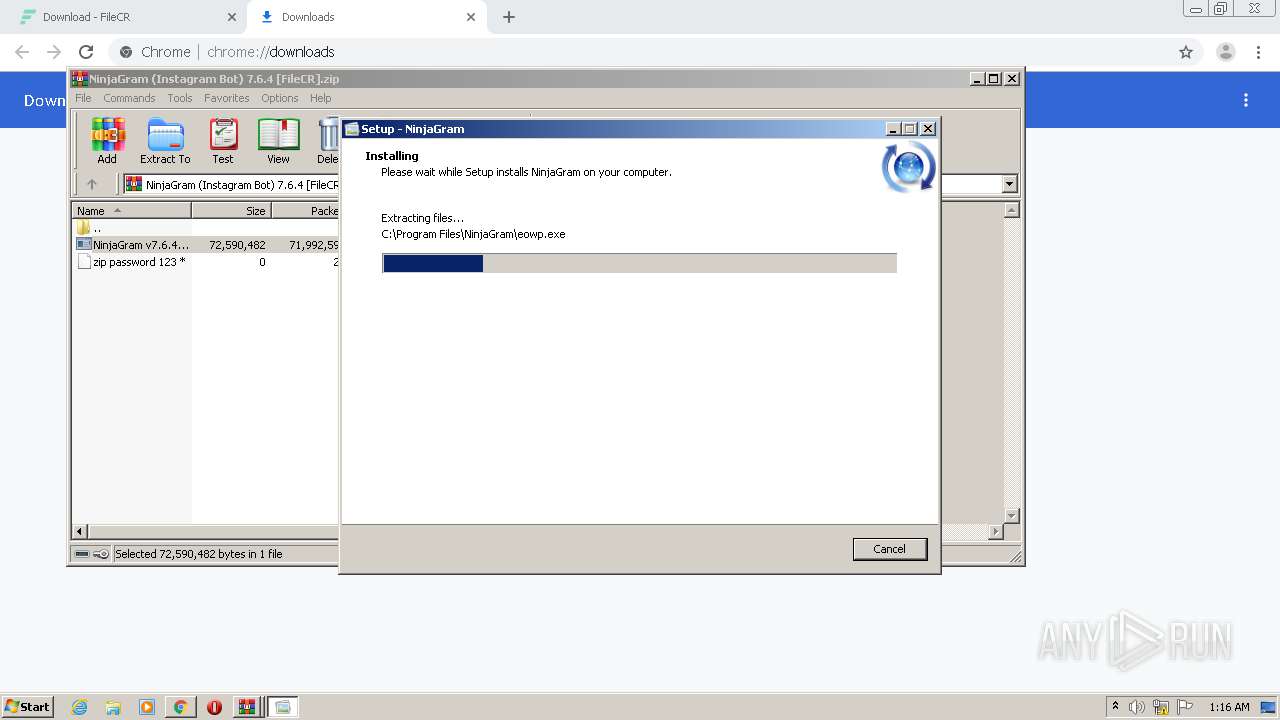Select the zip password 123 file
1280x720 pixels.
207,262
